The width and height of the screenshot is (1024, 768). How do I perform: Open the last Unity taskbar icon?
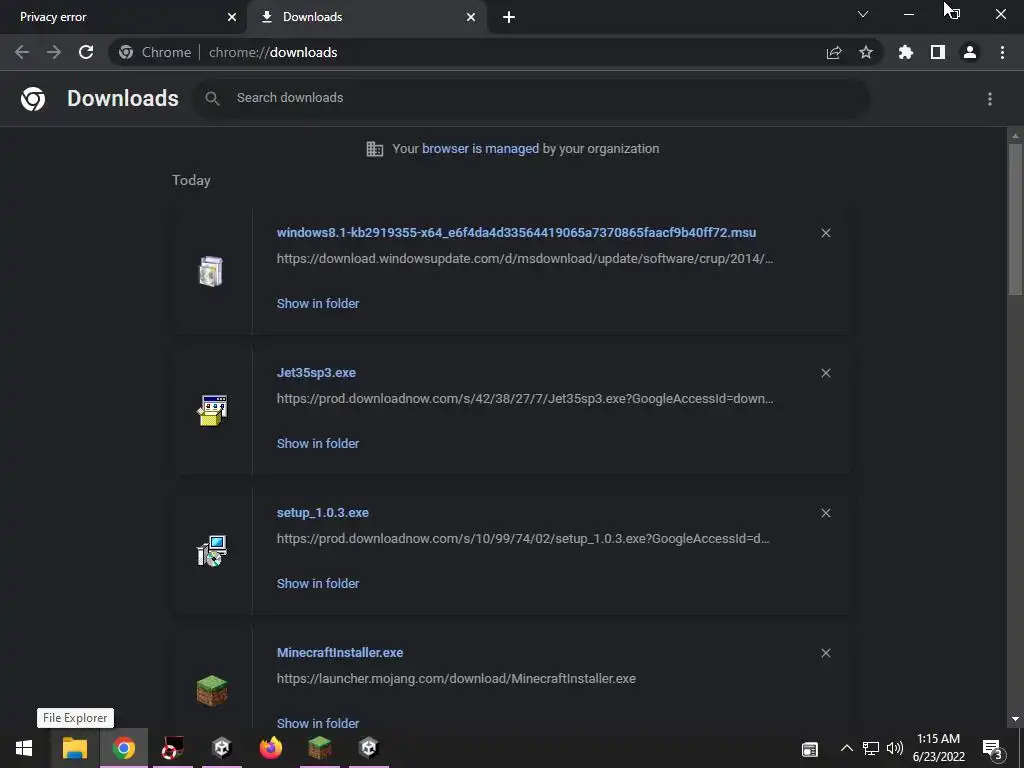pyautogui.click(x=368, y=748)
